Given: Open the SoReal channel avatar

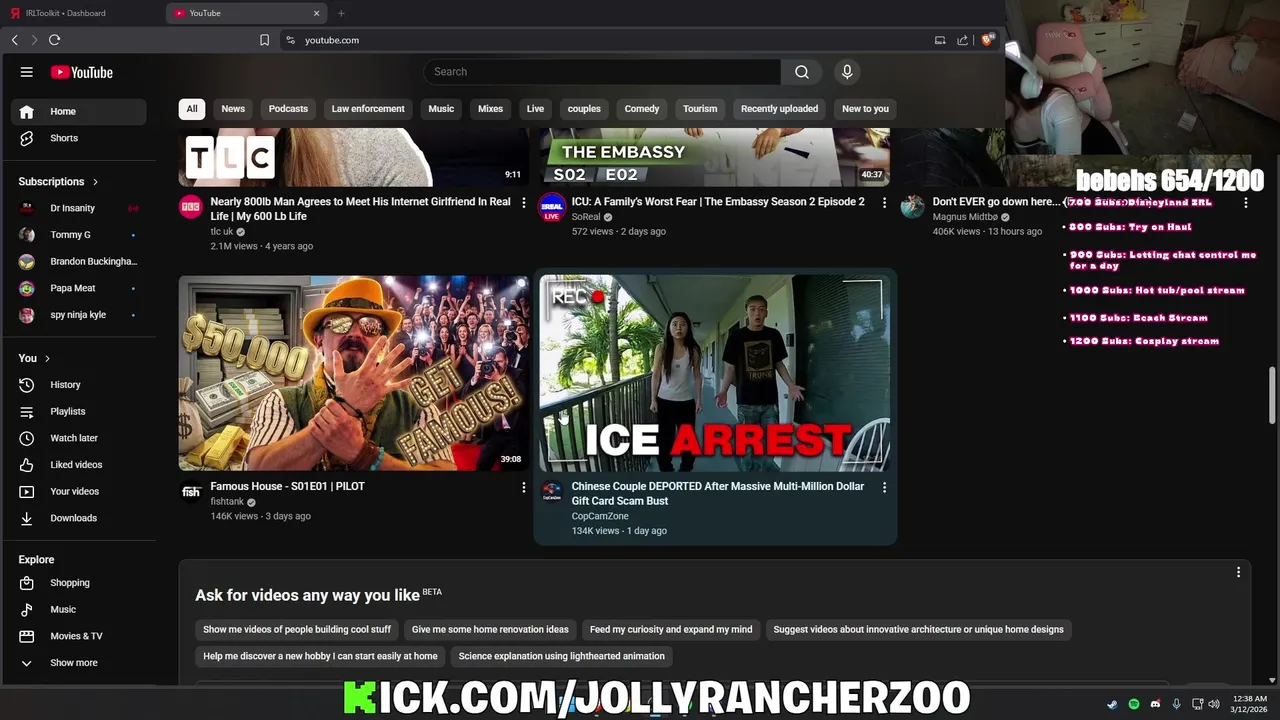Looking at the screenshot, I should 552,207.
